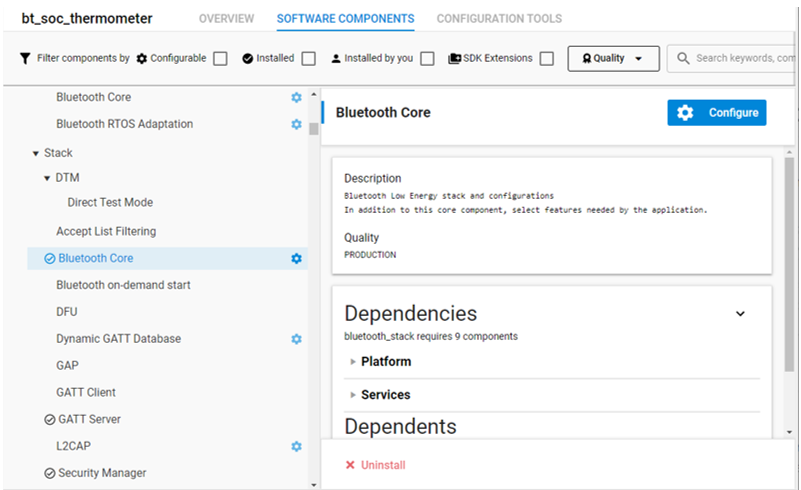Open the Configuration Tools tab
This screenshot has height=490, width=801.
coord(499,19)
